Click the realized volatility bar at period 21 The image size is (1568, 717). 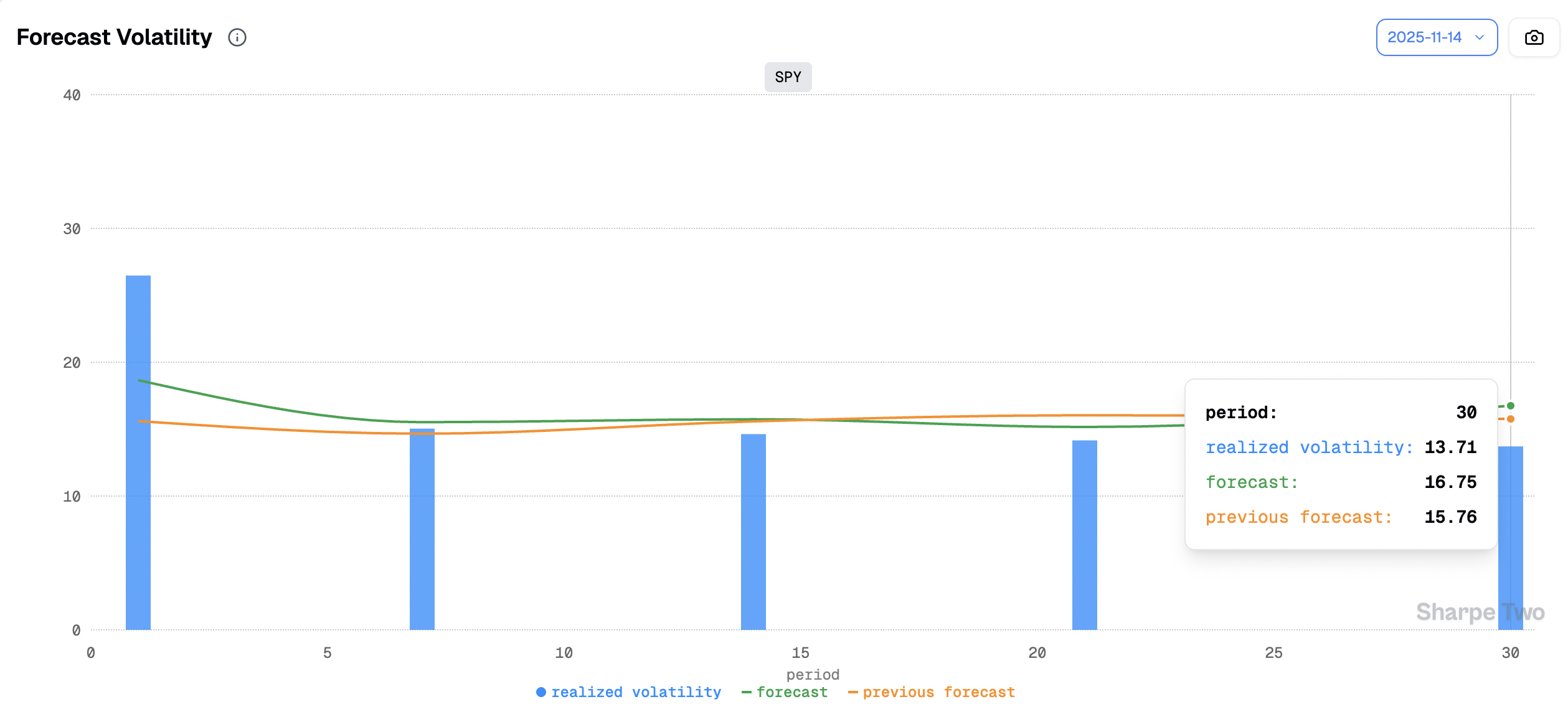click(1085, 535)
